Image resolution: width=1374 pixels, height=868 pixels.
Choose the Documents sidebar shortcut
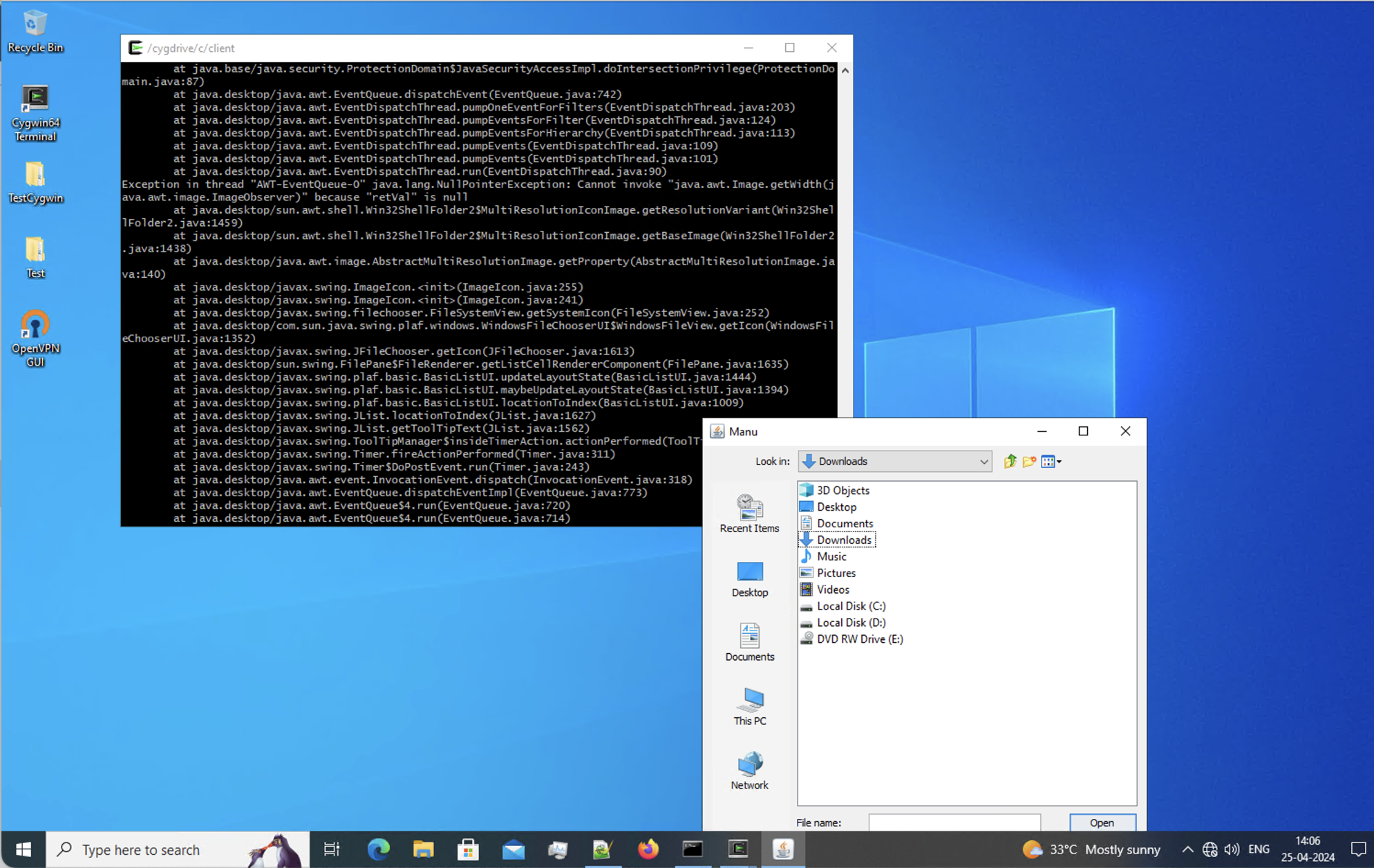click(x=749, y=642)
